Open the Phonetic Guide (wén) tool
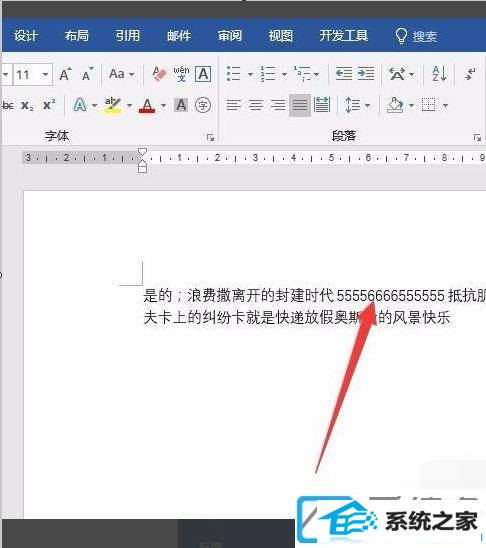The image size is (486, 548). pos(181,74)
